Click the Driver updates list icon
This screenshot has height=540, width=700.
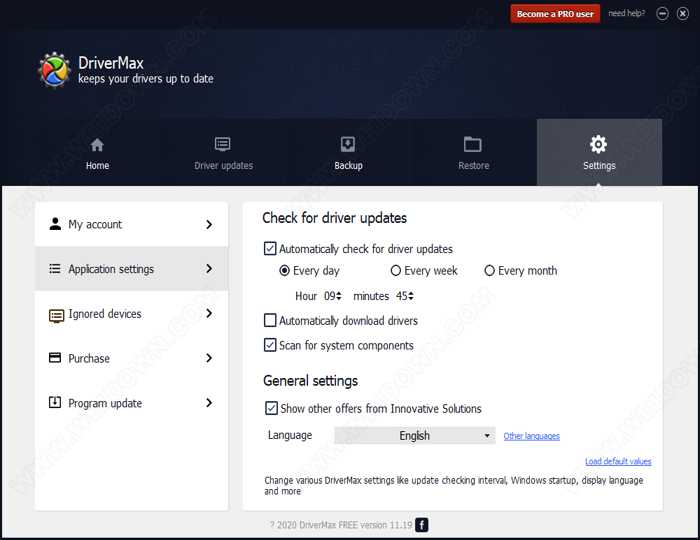(223, 144)
